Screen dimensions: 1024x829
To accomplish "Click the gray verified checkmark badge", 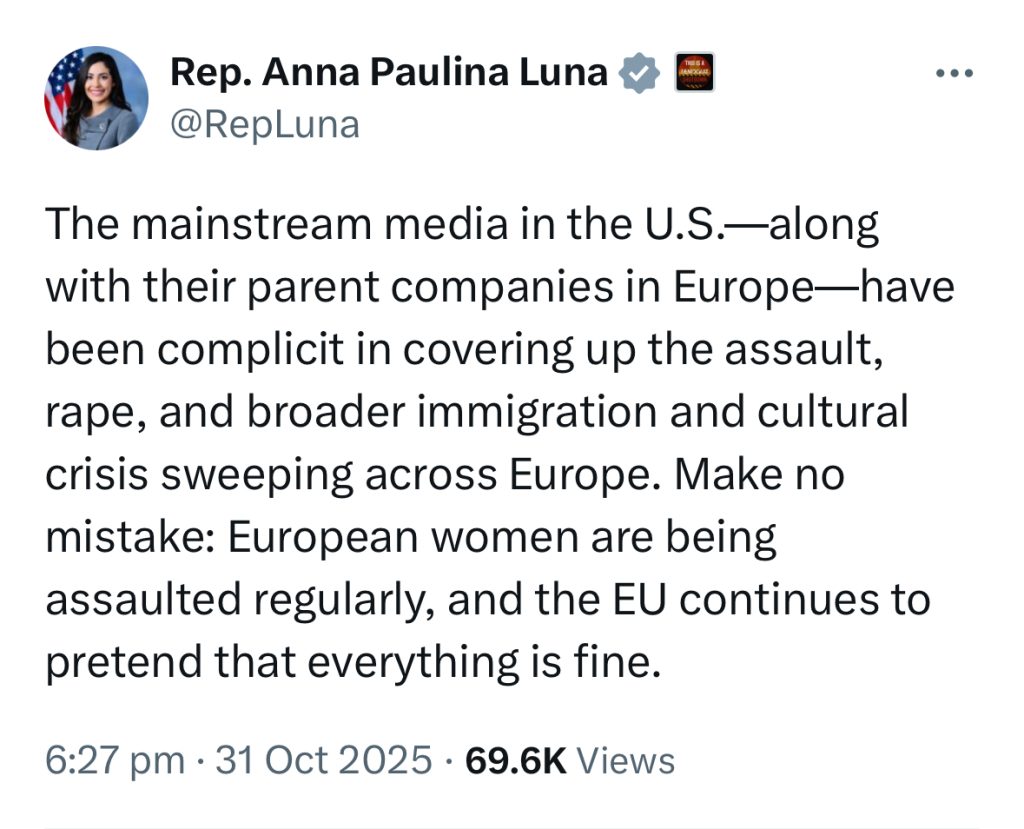I will [640, 73].
